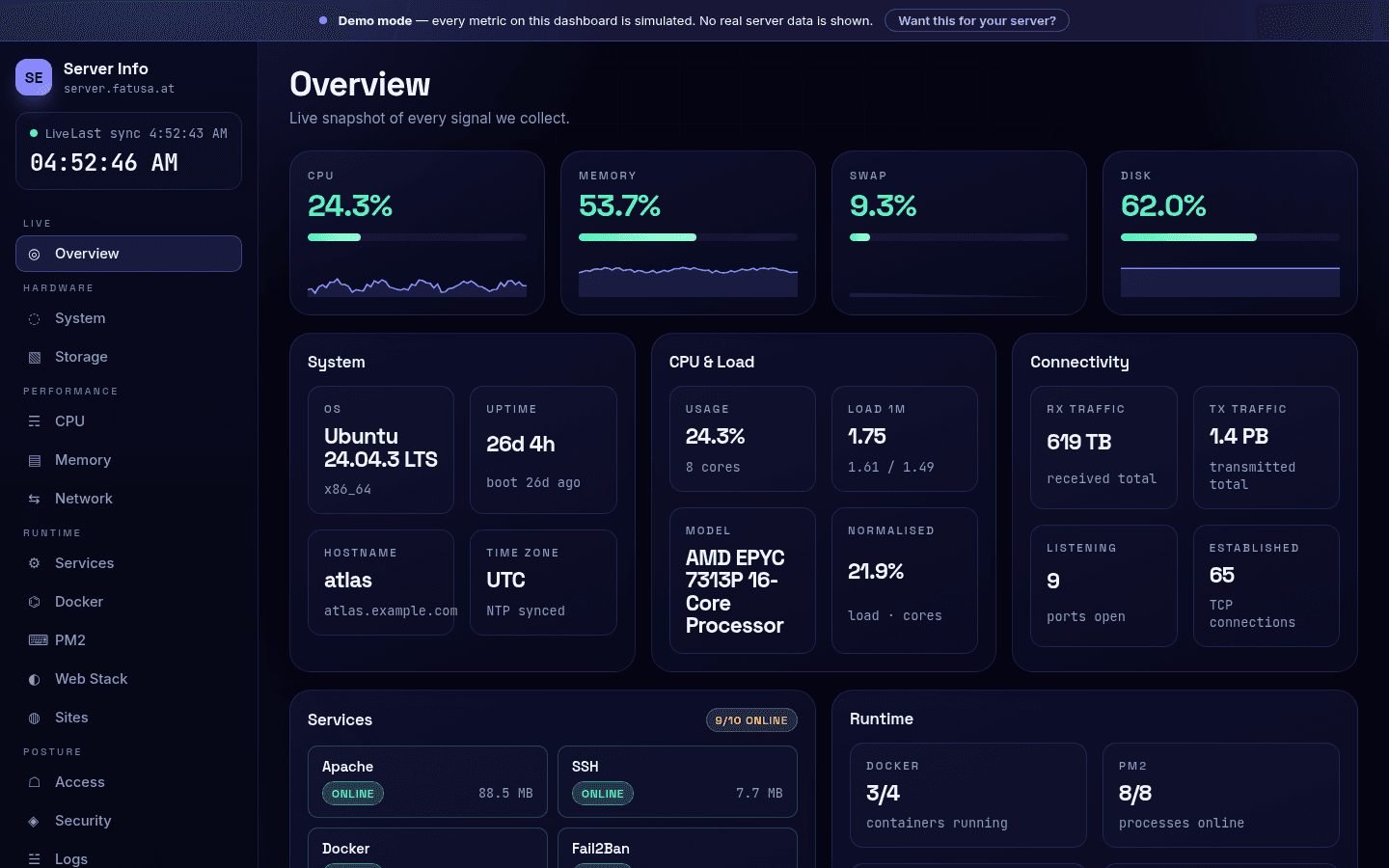1389x868 pixels.
Task: Click the Demo mode notice text
Action: [605, 20]
